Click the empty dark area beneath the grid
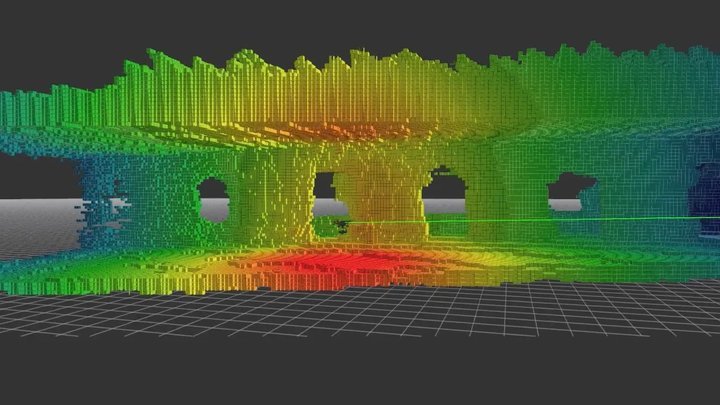The height and width of the screenshot is (405, 720). click(x=360, y=372)
